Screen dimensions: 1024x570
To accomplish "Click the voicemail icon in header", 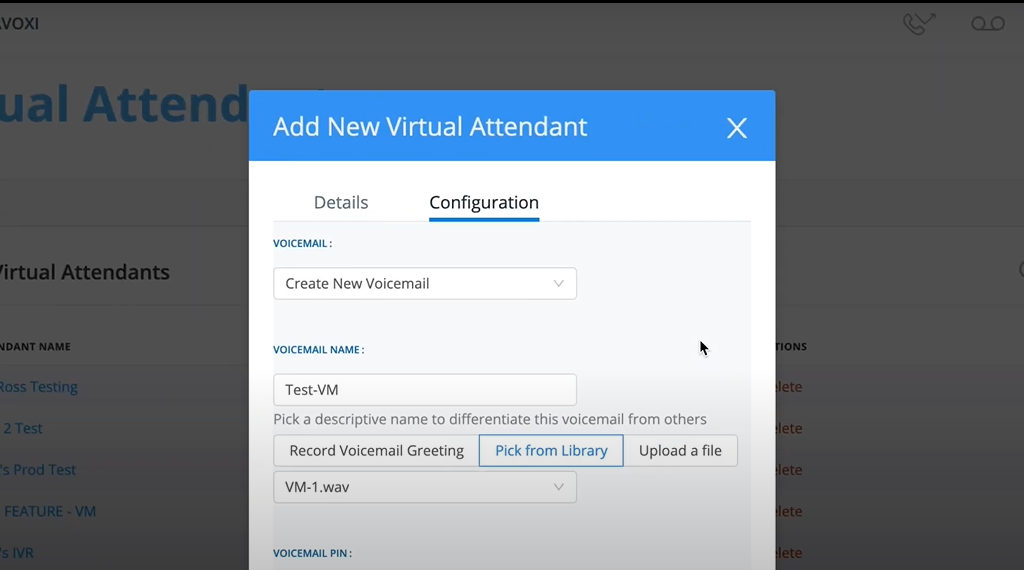I will 988,24.
